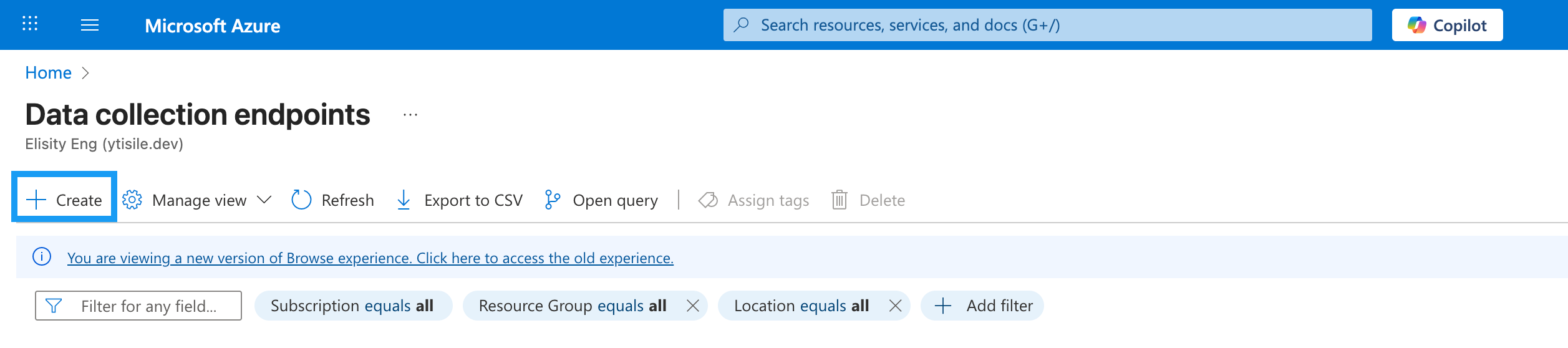Image resolution: width=1568 pixels, height=348 pixels.
Task: Click Delete in the toolbar
Action: [868, 200]
